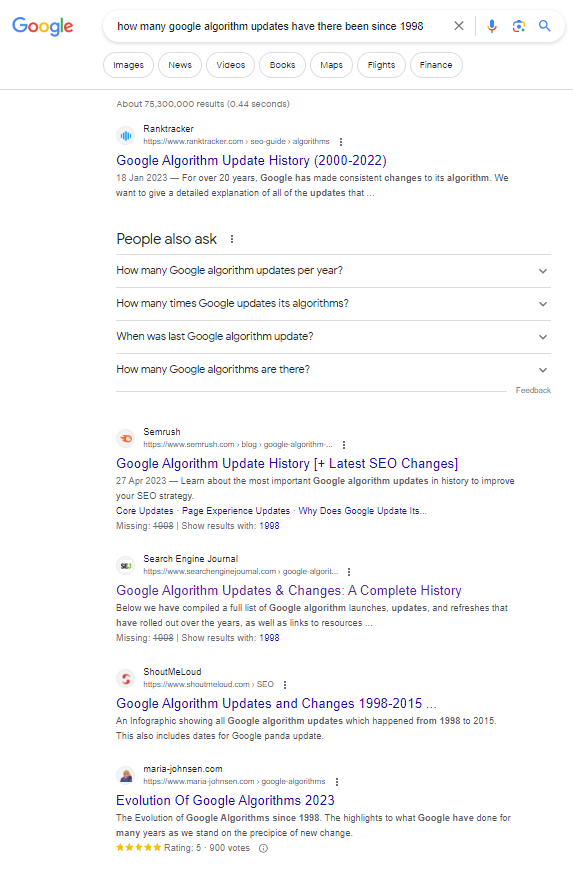
Task: Open 'Google Algorithm Update History (2000-2022)' result
Action: click(252, 160)
